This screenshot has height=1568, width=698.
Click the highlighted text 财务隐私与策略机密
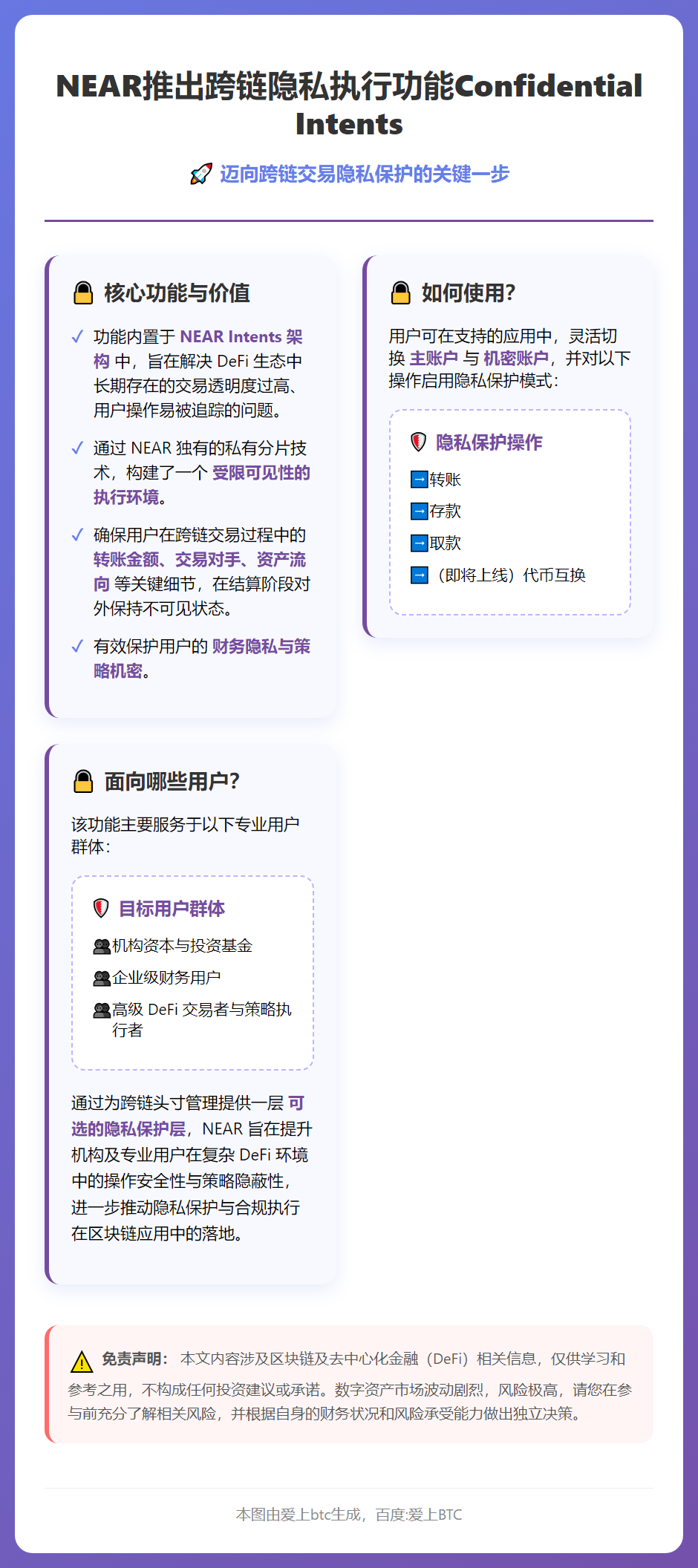(202, 659)
